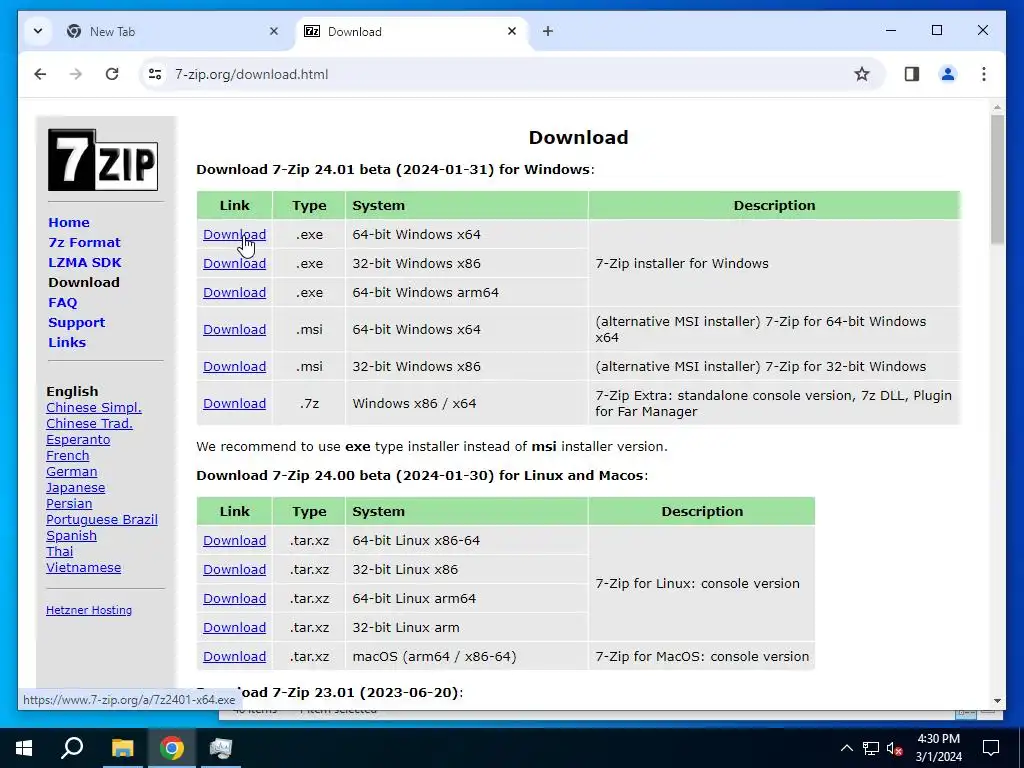Go back to previous page

click(x=40, y=74)
